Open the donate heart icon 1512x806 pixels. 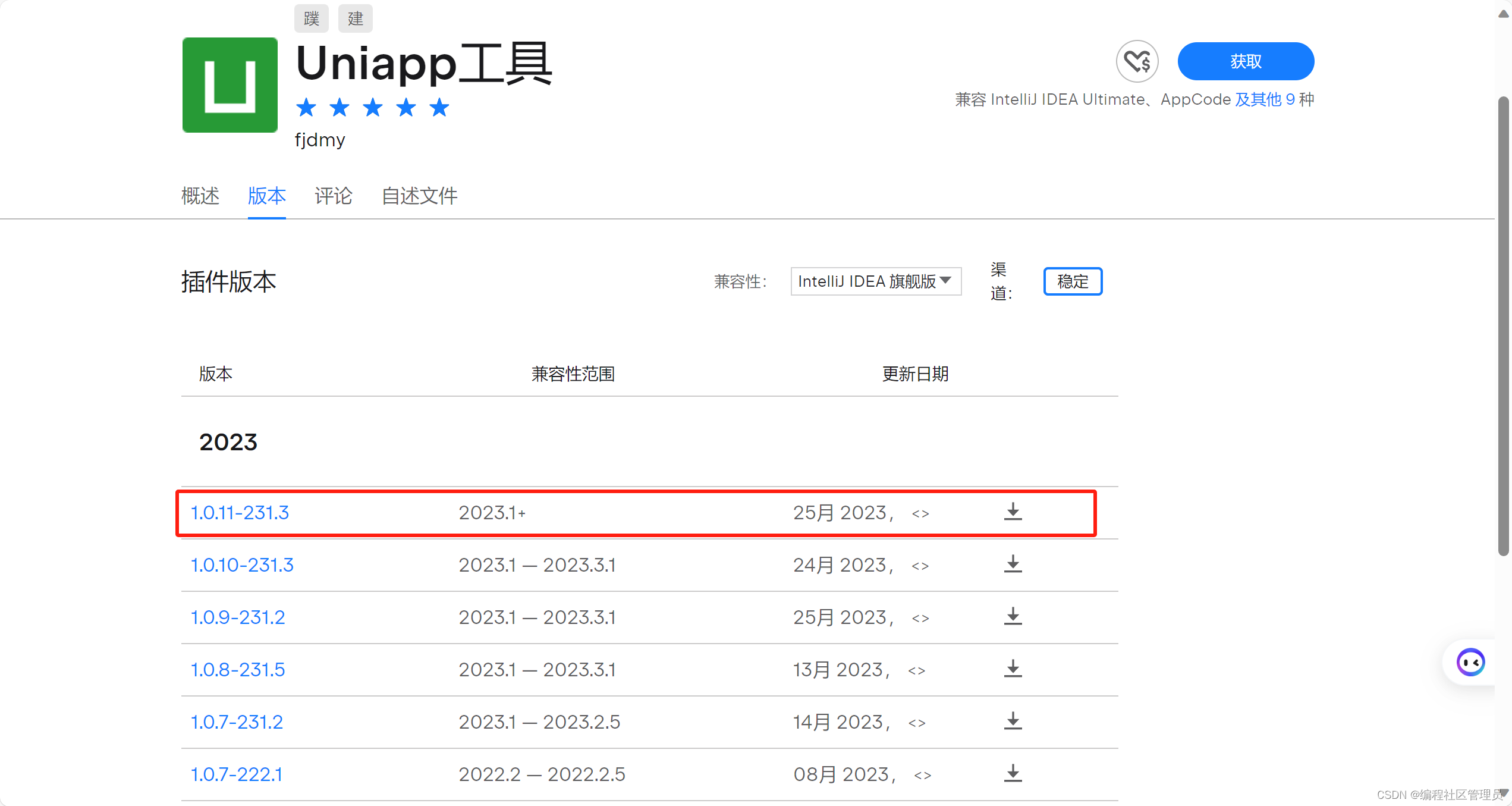click(1137, 61)
